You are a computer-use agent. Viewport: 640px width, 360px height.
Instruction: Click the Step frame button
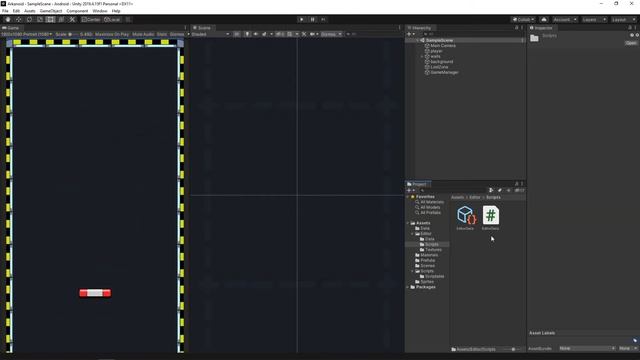pos(323,19)
